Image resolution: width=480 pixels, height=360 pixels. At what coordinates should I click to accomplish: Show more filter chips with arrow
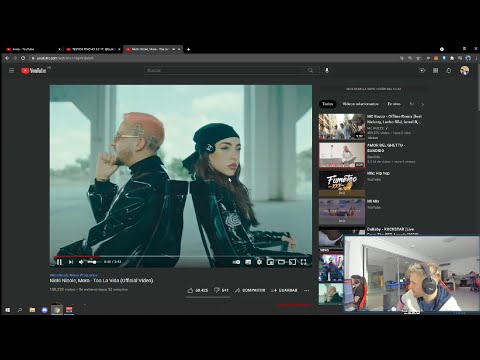[423, 104]
